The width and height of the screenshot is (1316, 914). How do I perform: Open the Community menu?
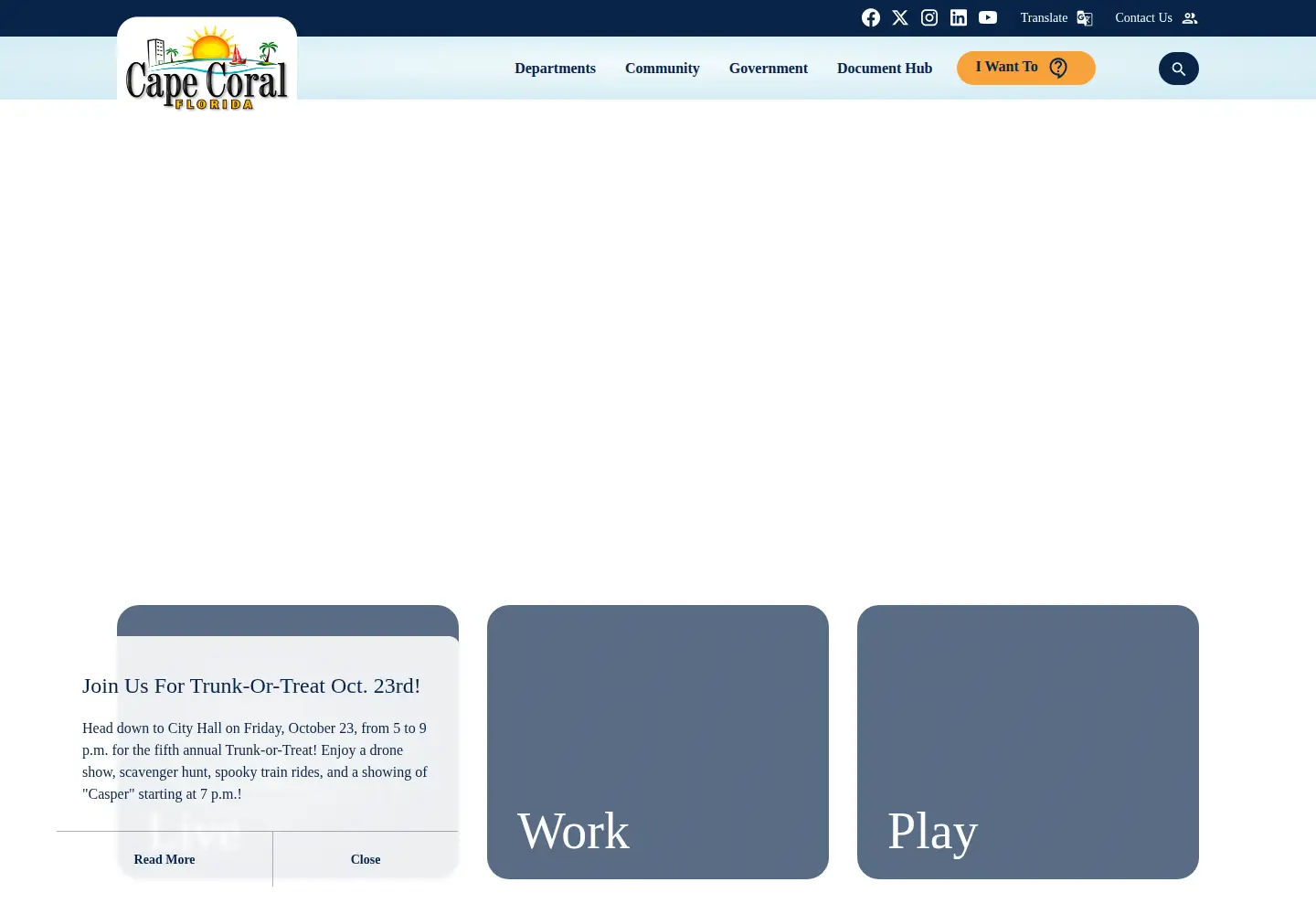663,69
